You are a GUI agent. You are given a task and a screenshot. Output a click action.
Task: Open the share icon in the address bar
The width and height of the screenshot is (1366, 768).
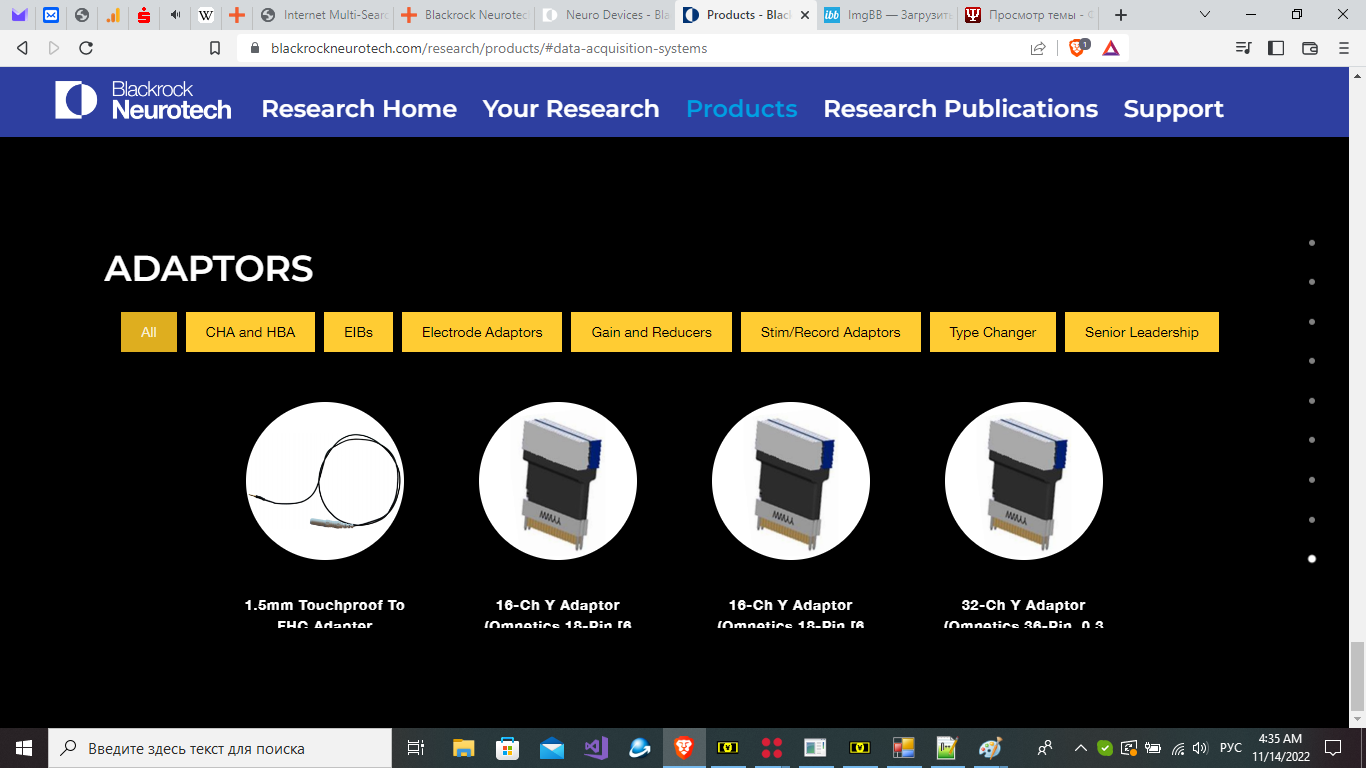pos(1038,48)
